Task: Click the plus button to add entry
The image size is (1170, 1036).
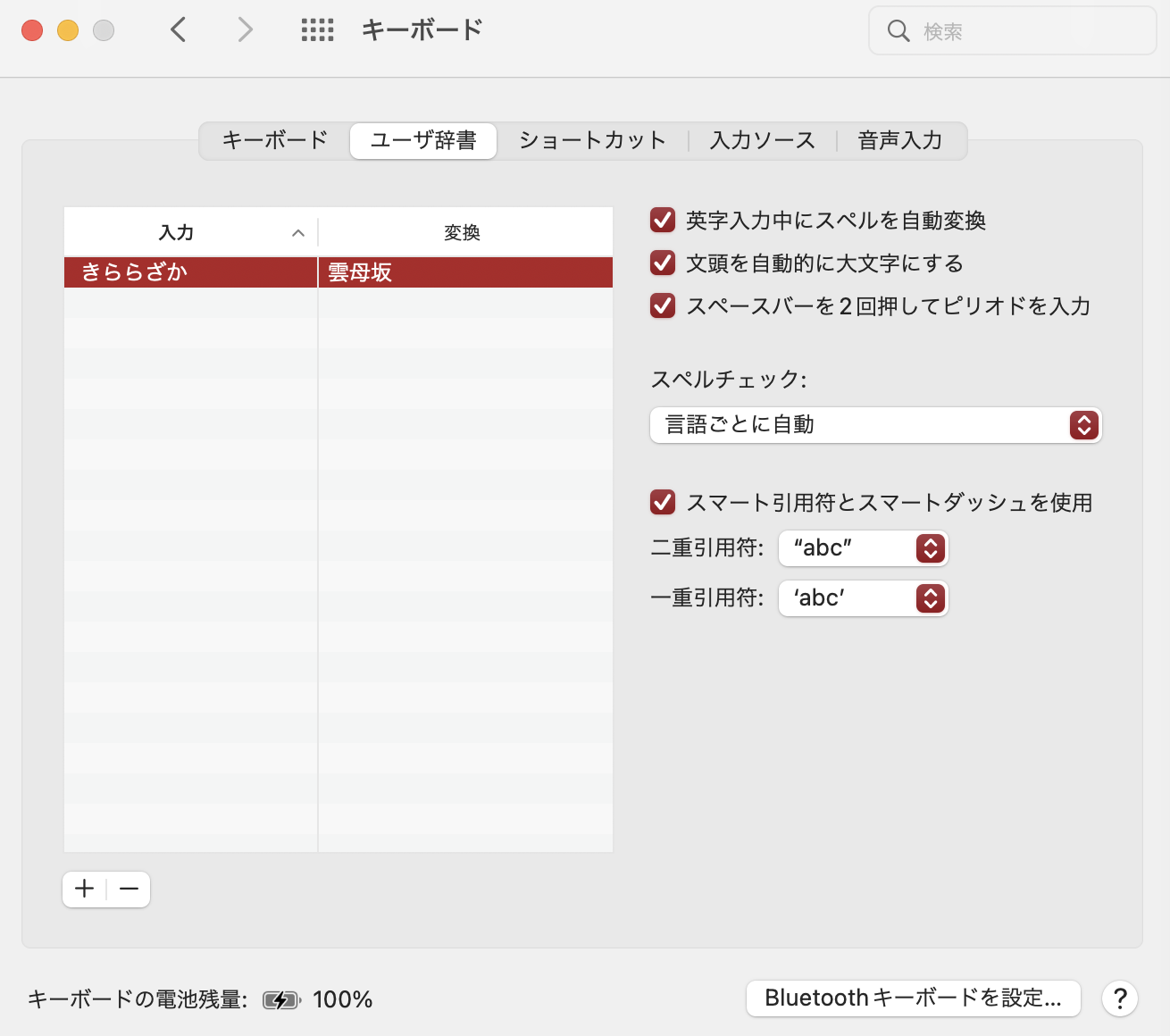Action: 85,889
